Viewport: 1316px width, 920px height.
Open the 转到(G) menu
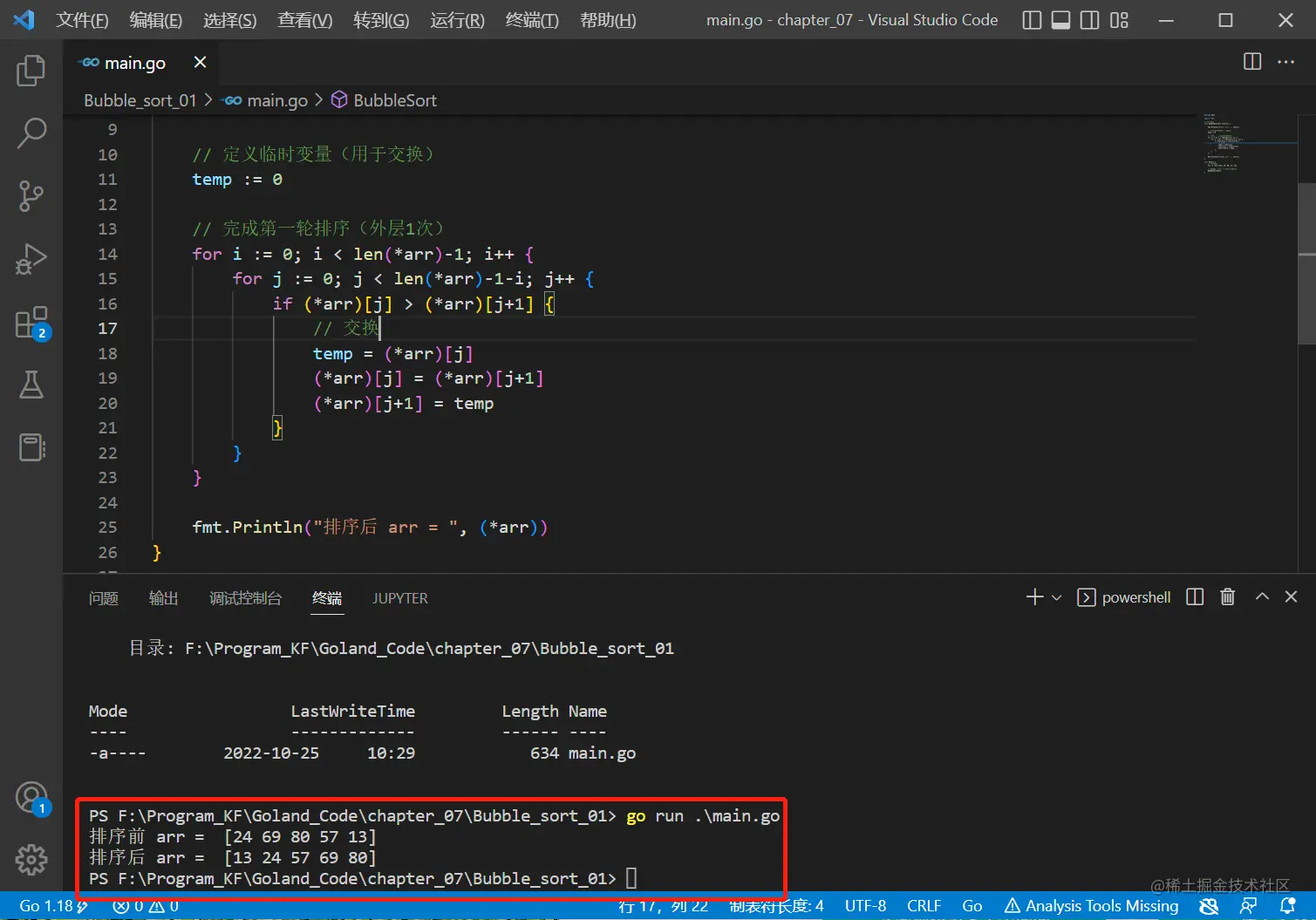click(x=380, y=20)
